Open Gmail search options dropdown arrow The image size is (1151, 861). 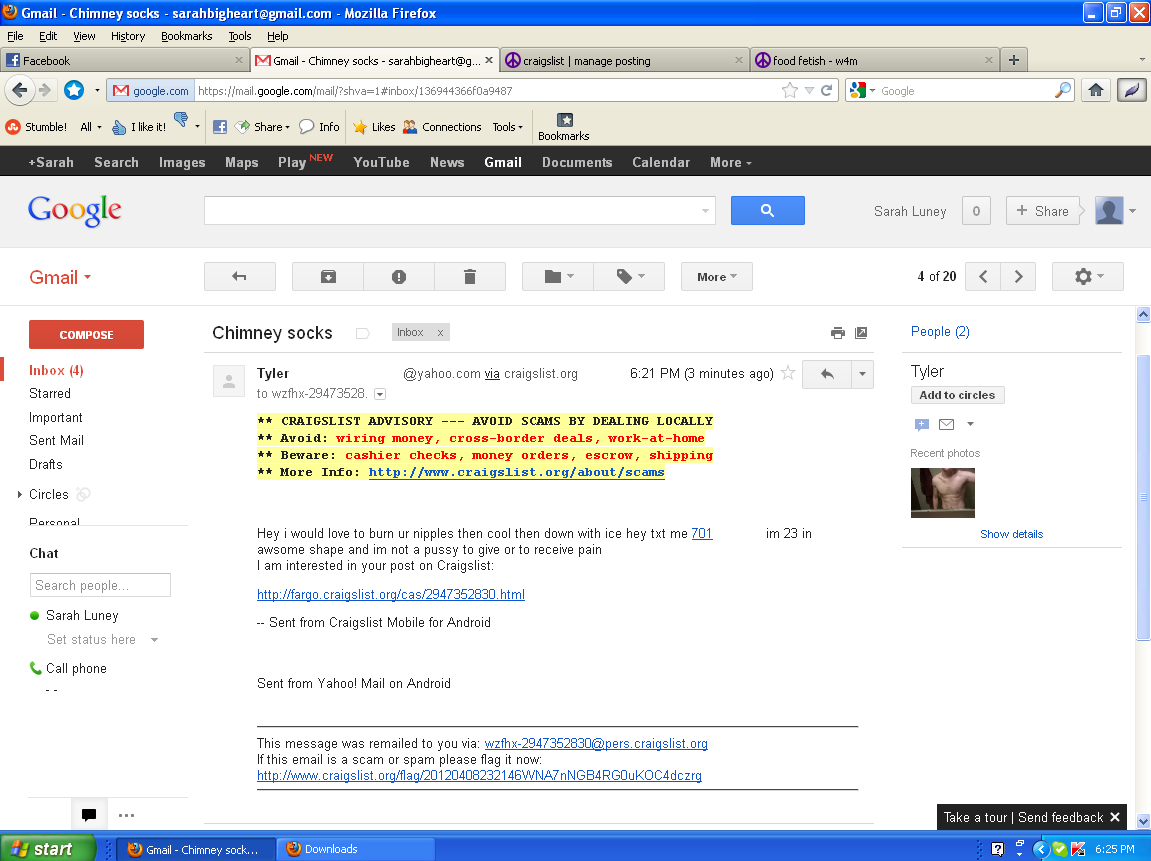(x=705, y=211)
